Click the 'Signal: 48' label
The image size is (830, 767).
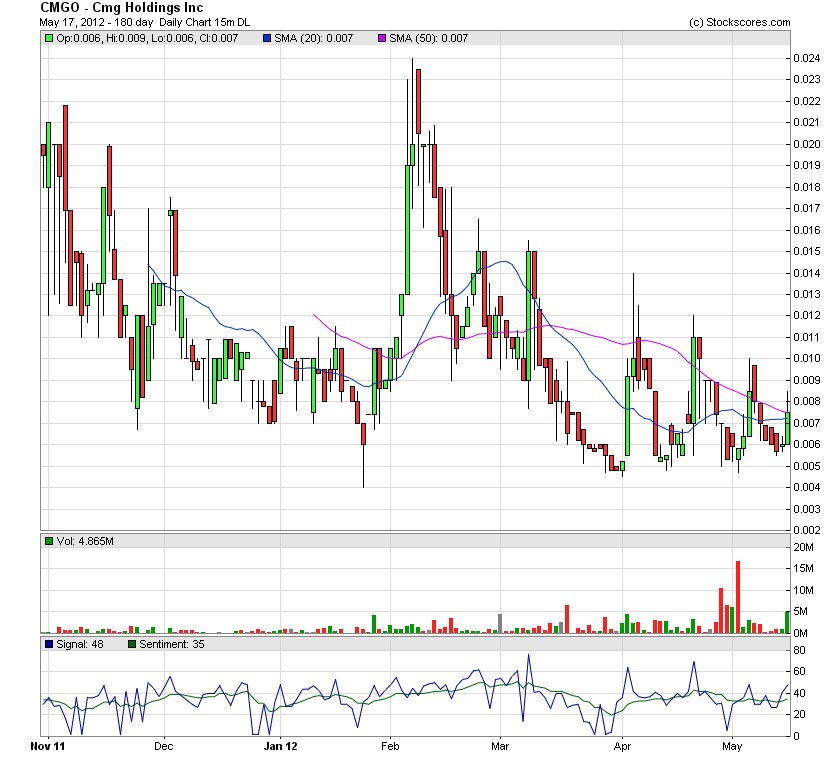click(x=80, y=644)
